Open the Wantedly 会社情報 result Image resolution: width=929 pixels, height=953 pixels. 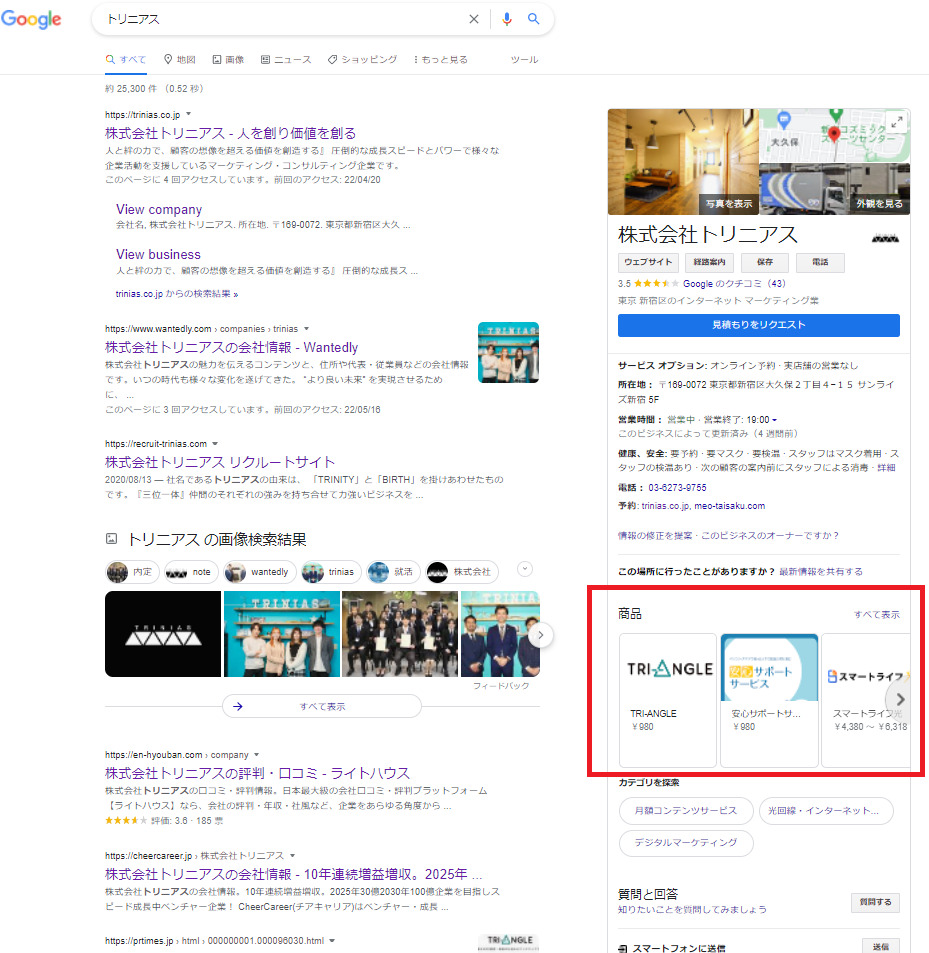pos(231,347)
